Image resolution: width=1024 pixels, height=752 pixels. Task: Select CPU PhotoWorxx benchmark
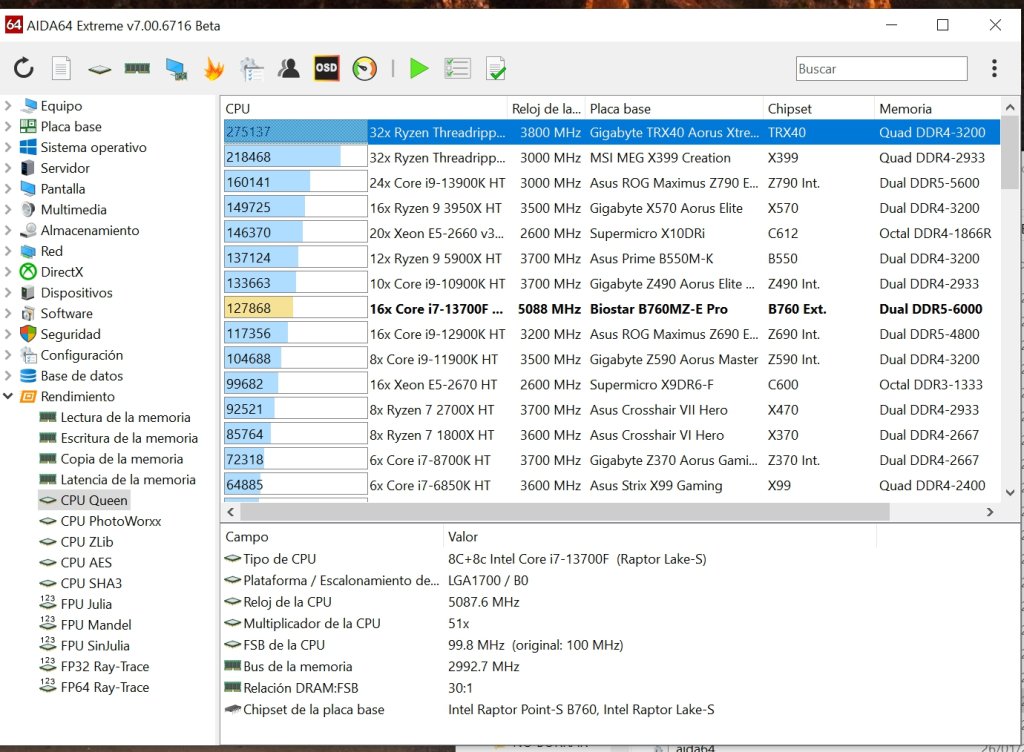coord(110,521)
